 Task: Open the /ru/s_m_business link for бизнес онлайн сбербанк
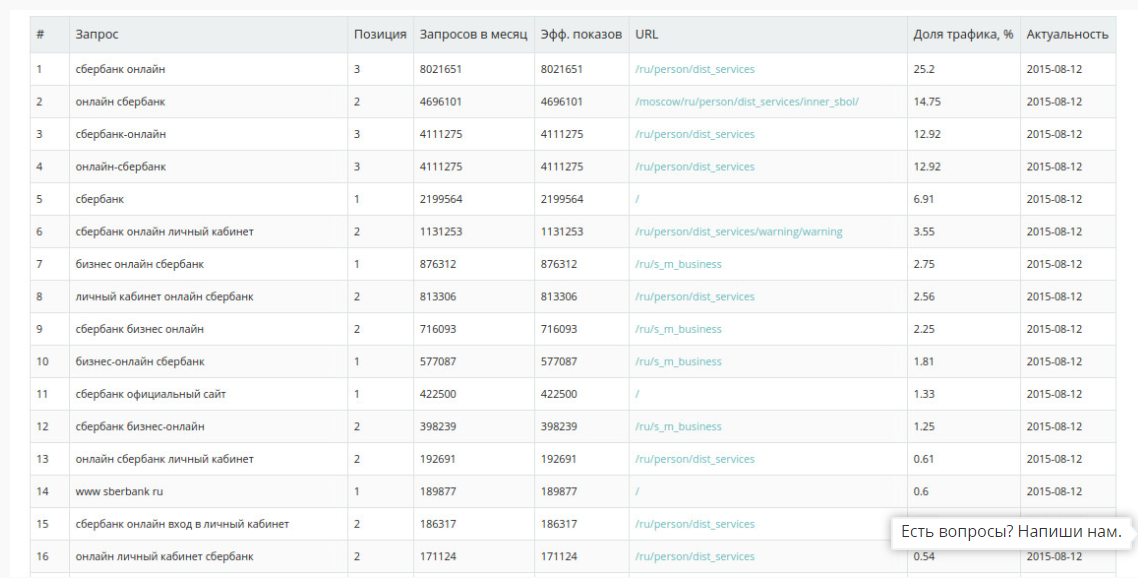pos(680,264)
